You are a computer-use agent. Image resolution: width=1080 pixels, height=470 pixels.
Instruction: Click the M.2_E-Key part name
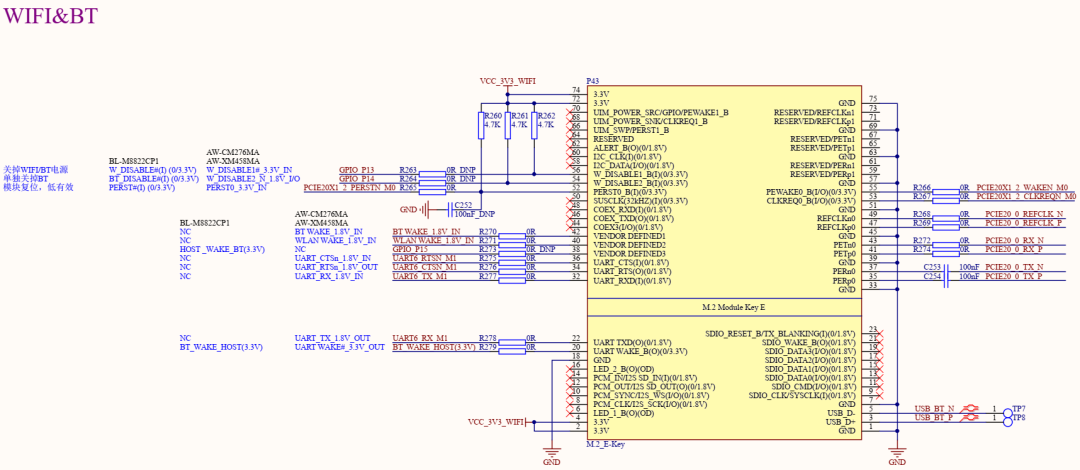coord(605,445)
